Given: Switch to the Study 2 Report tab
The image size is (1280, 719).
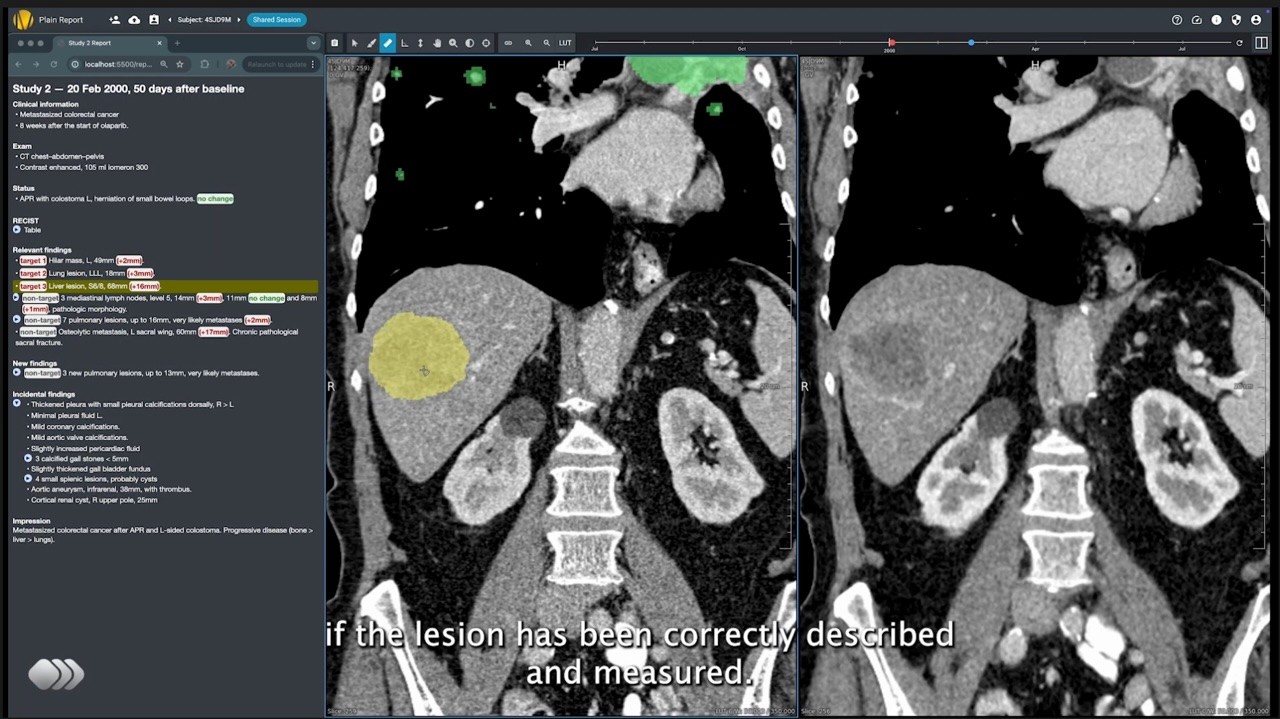Looking at the screenshot, I should coord(90,43).
